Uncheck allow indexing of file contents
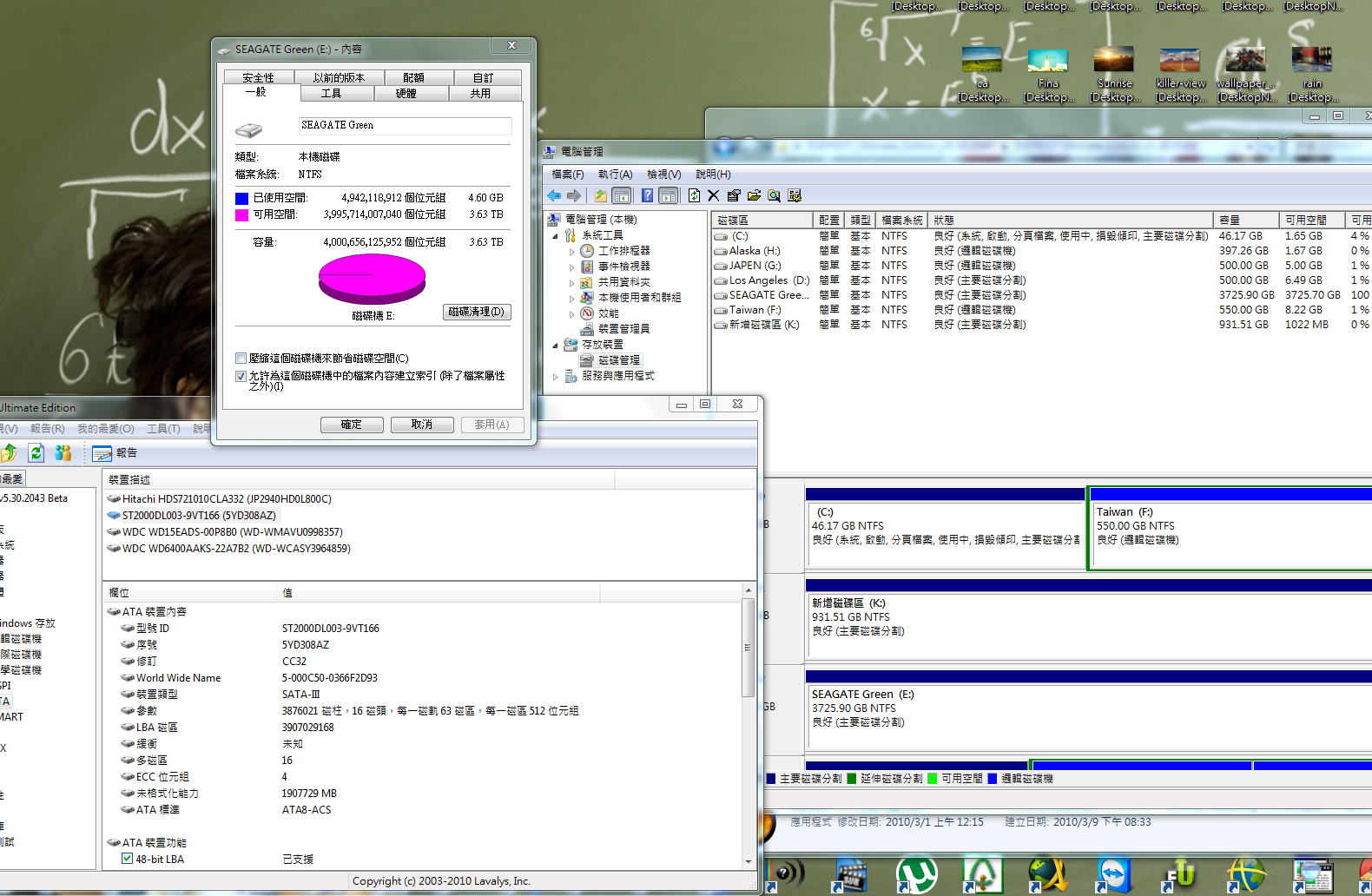This screenshot has height=896, width=1372. pyautogui.click(x=241, y=376)
